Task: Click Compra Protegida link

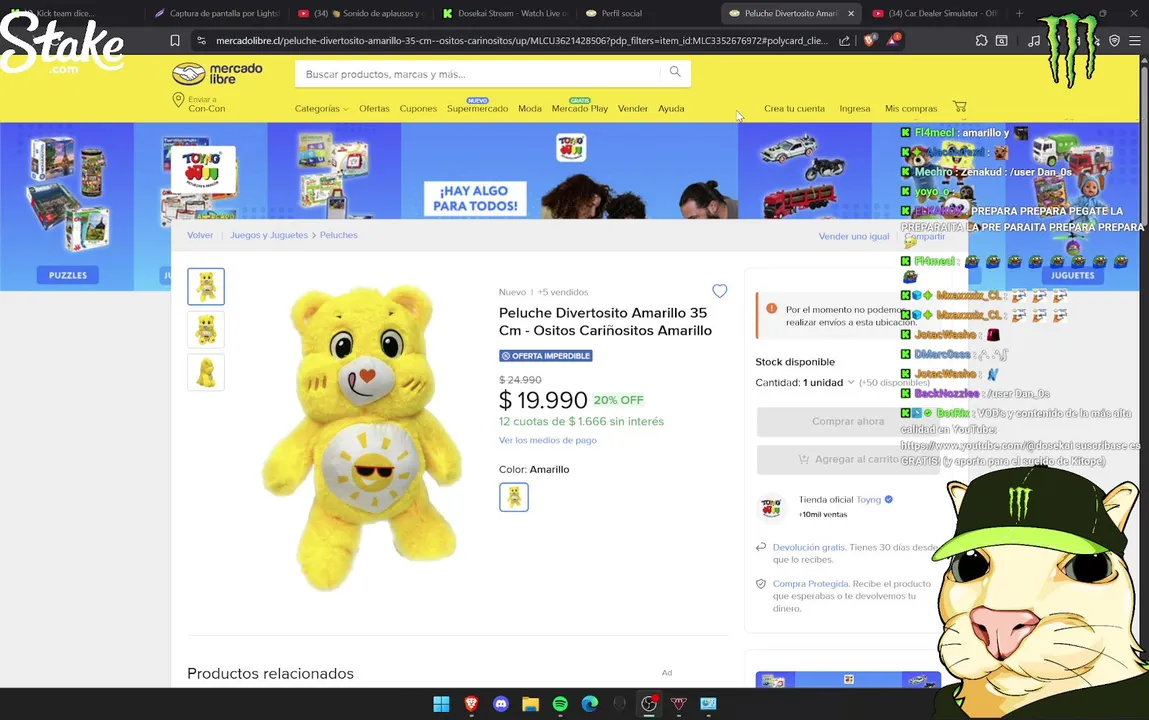Action: pyautogui.click(x=810, y=584)
